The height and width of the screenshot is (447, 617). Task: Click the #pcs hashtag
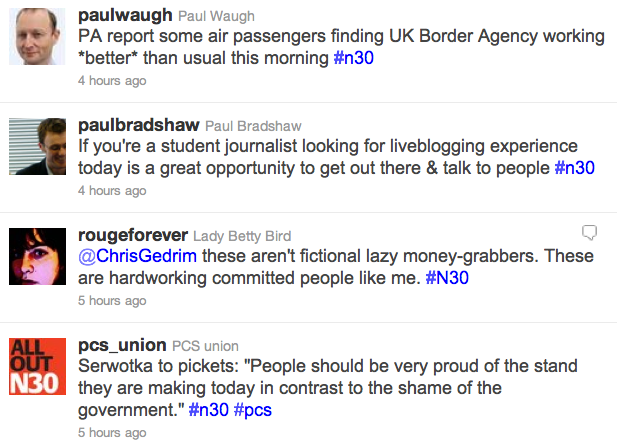(x=253, y=410)
